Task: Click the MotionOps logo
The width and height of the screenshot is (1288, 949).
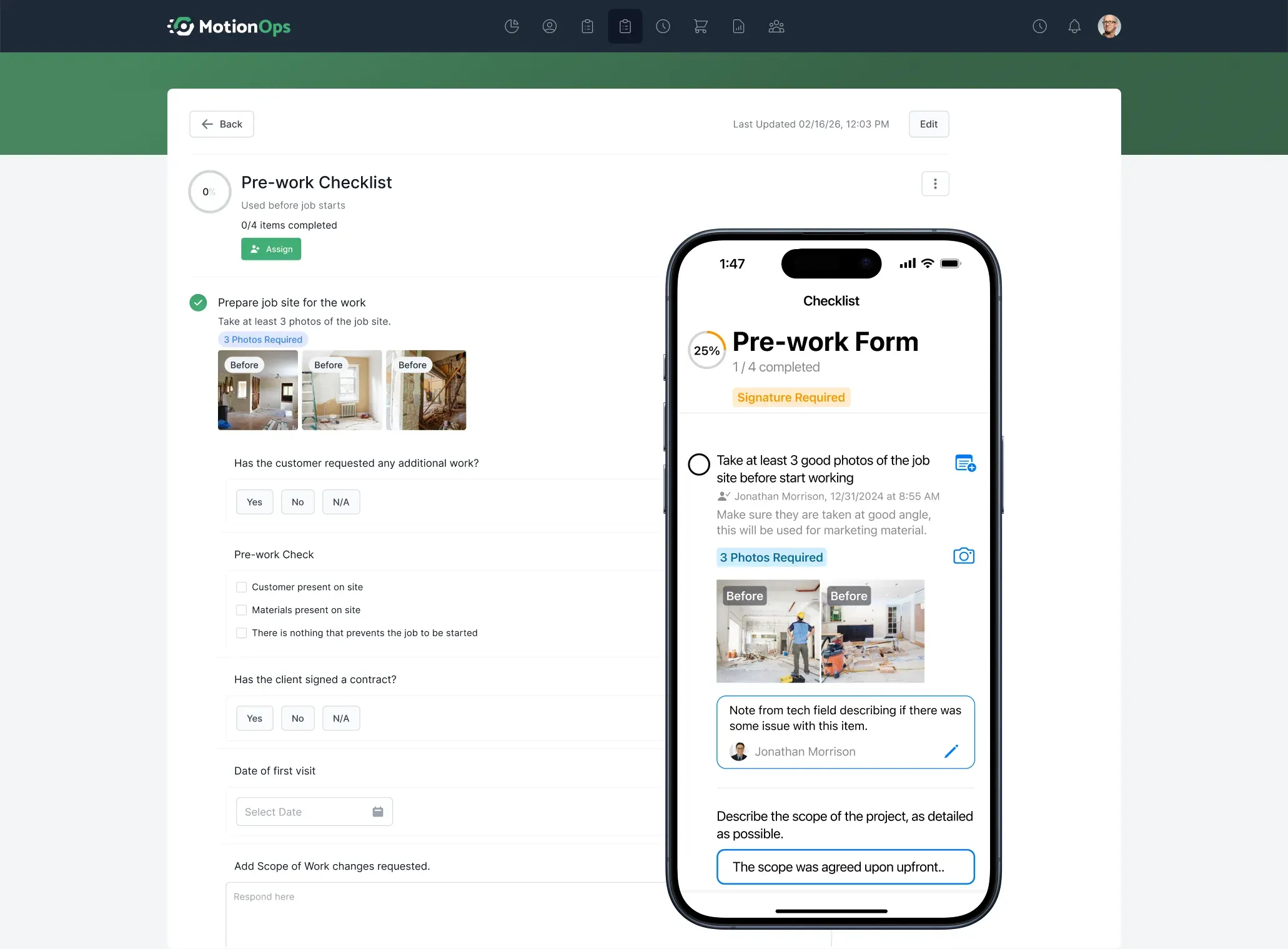Action: (x=229, y=26)
